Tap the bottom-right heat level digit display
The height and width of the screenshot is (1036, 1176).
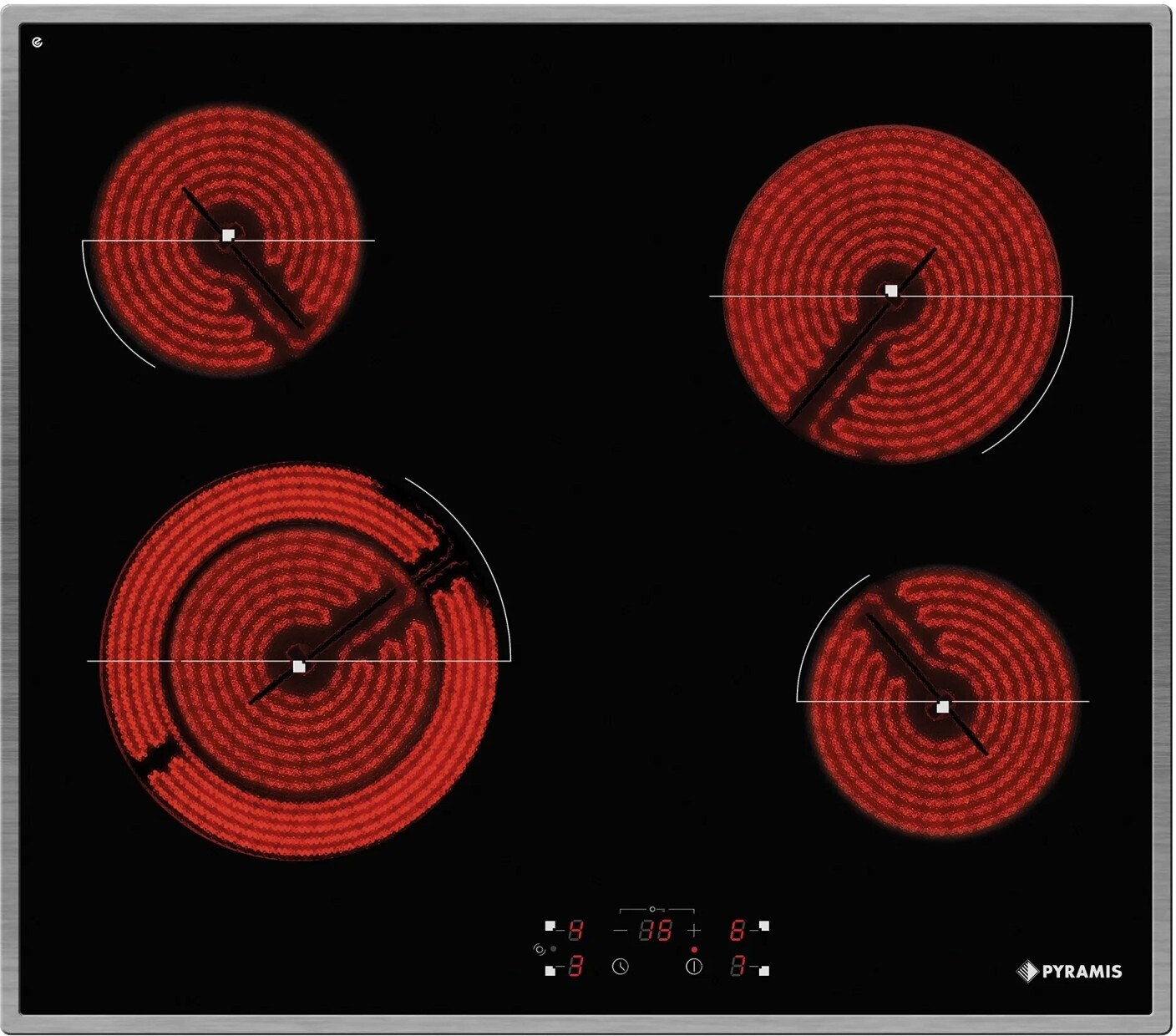pyautogui.click(x=737, y=967)
